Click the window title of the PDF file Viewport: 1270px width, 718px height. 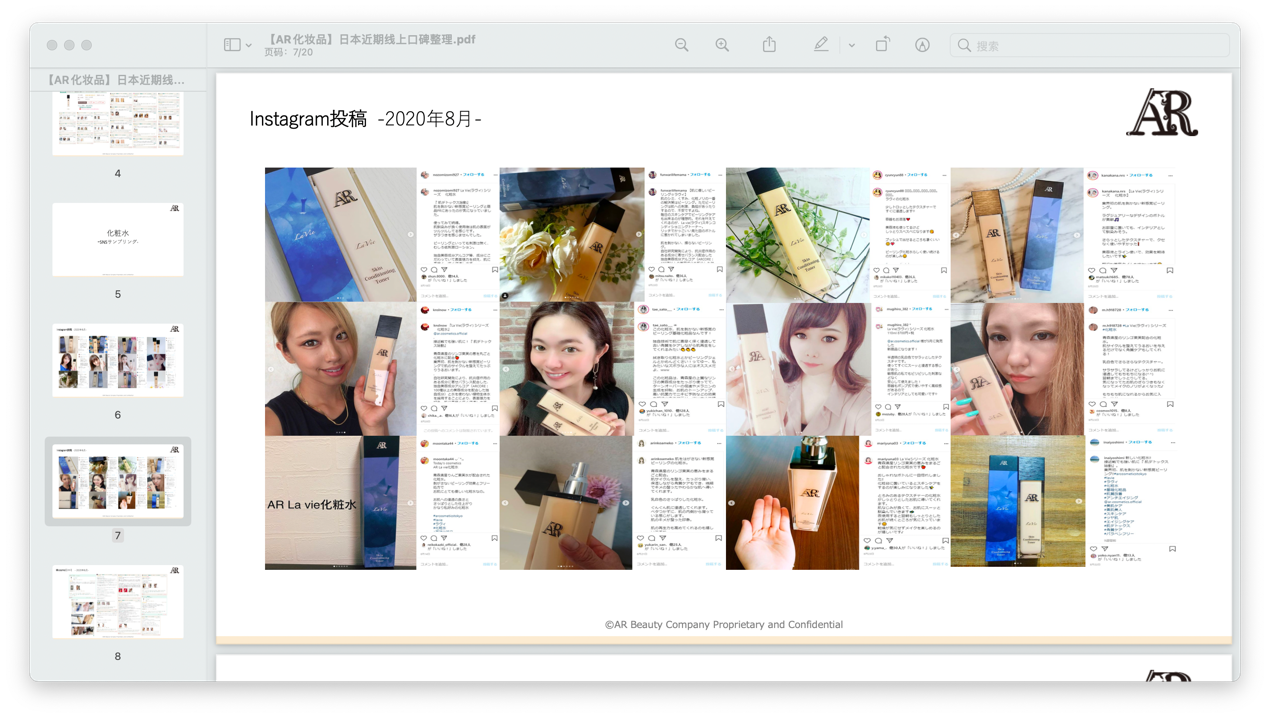pyautogui.click(x=370, y=39)
